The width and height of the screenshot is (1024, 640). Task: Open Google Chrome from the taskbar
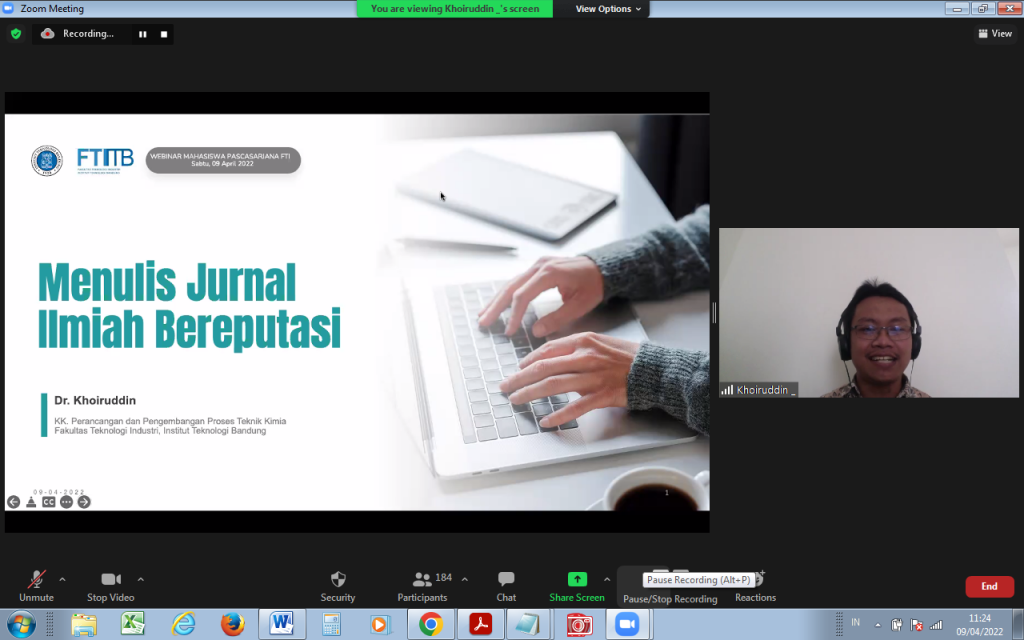(431, 625)
